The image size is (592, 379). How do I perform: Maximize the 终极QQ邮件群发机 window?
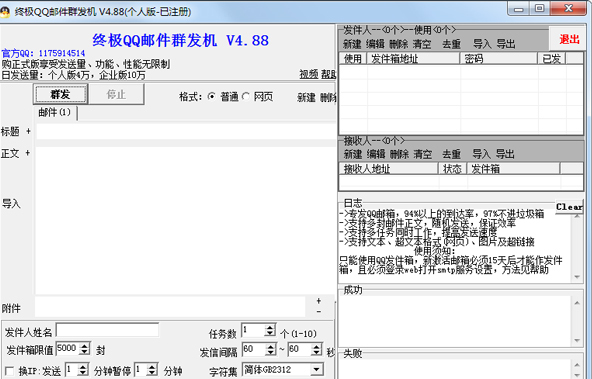click(540, 8)
